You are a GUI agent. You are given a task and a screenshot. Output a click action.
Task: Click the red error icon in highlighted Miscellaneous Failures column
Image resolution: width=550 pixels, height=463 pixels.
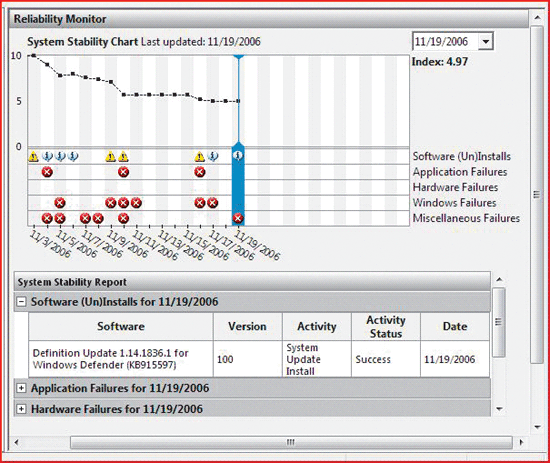(x=238, y=218)
